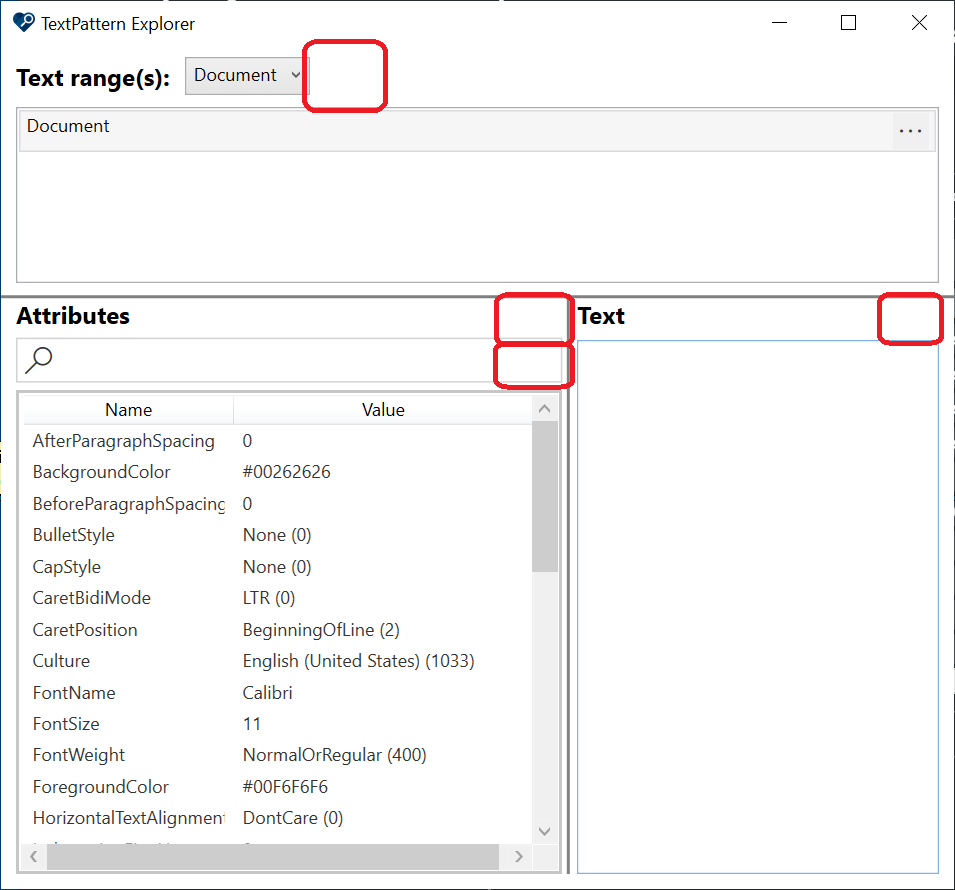Viewport: 955px width, 890px height.
Task: Select the Document text range row
Action: click(x=477, y=130)
